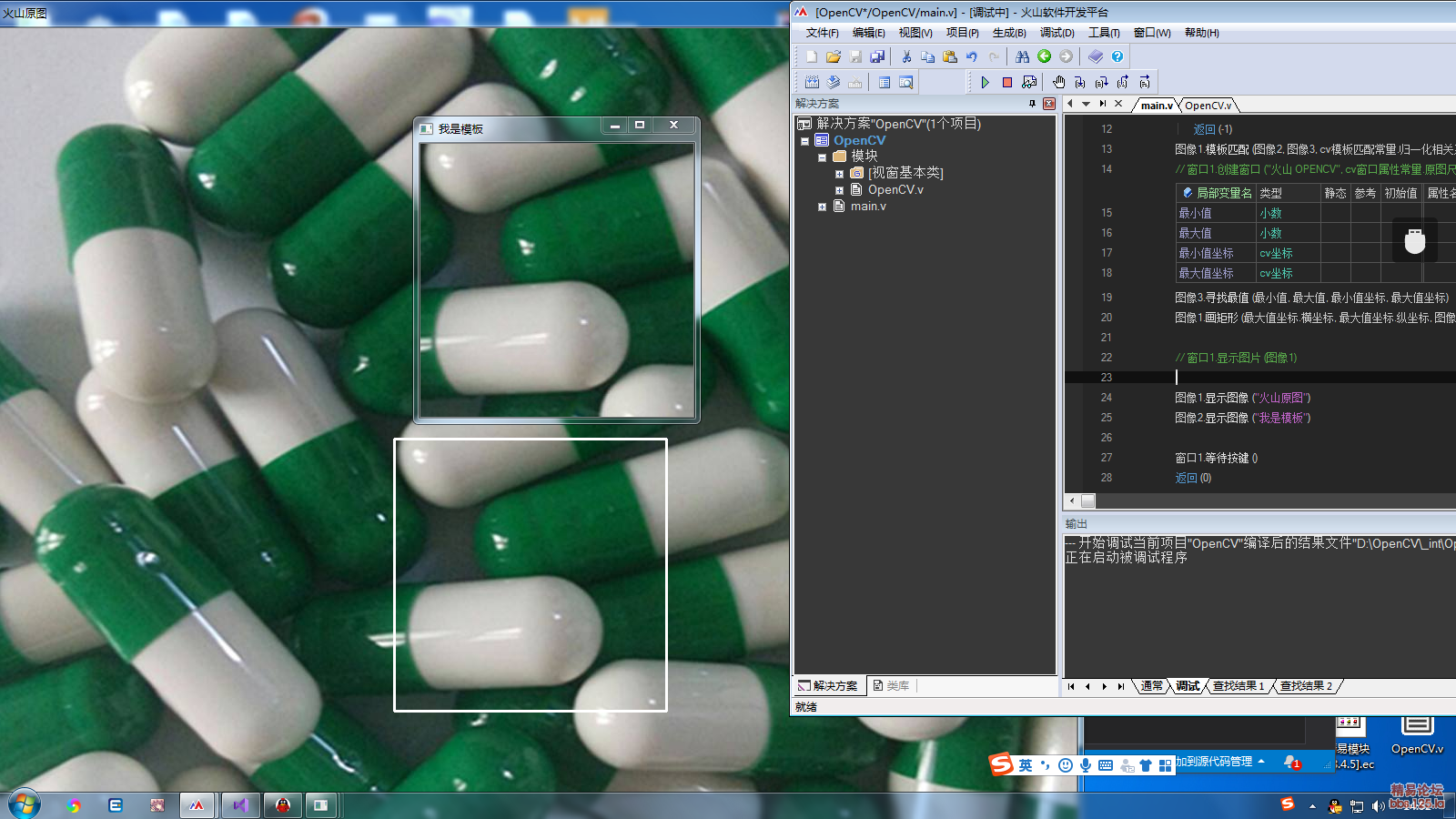Collapse the OpenCV project tree node
Viewport: 1456px width, 819px height.
point(804,141)
